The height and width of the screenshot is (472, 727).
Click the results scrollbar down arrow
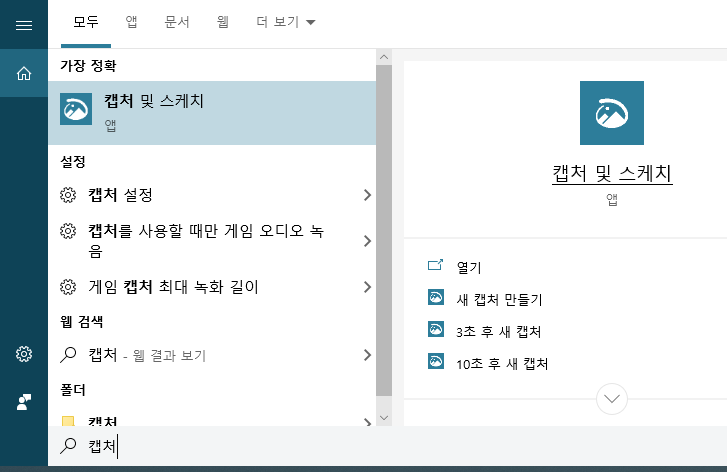[384, 418]
